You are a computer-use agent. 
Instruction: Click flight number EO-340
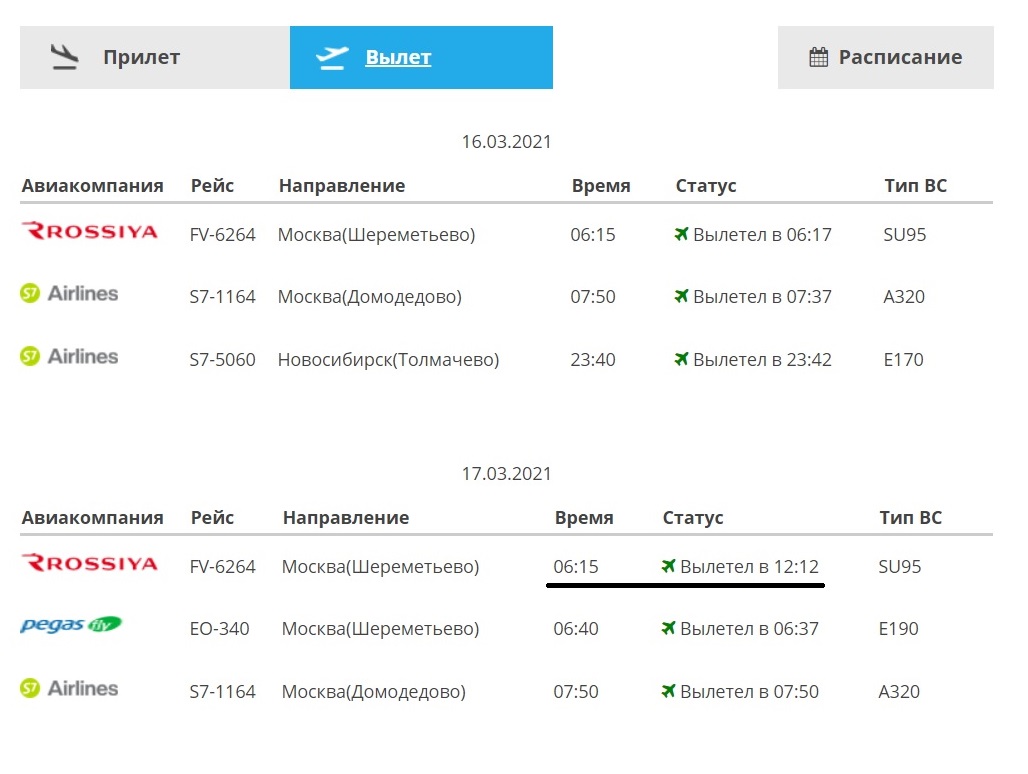tap(220, 629)
